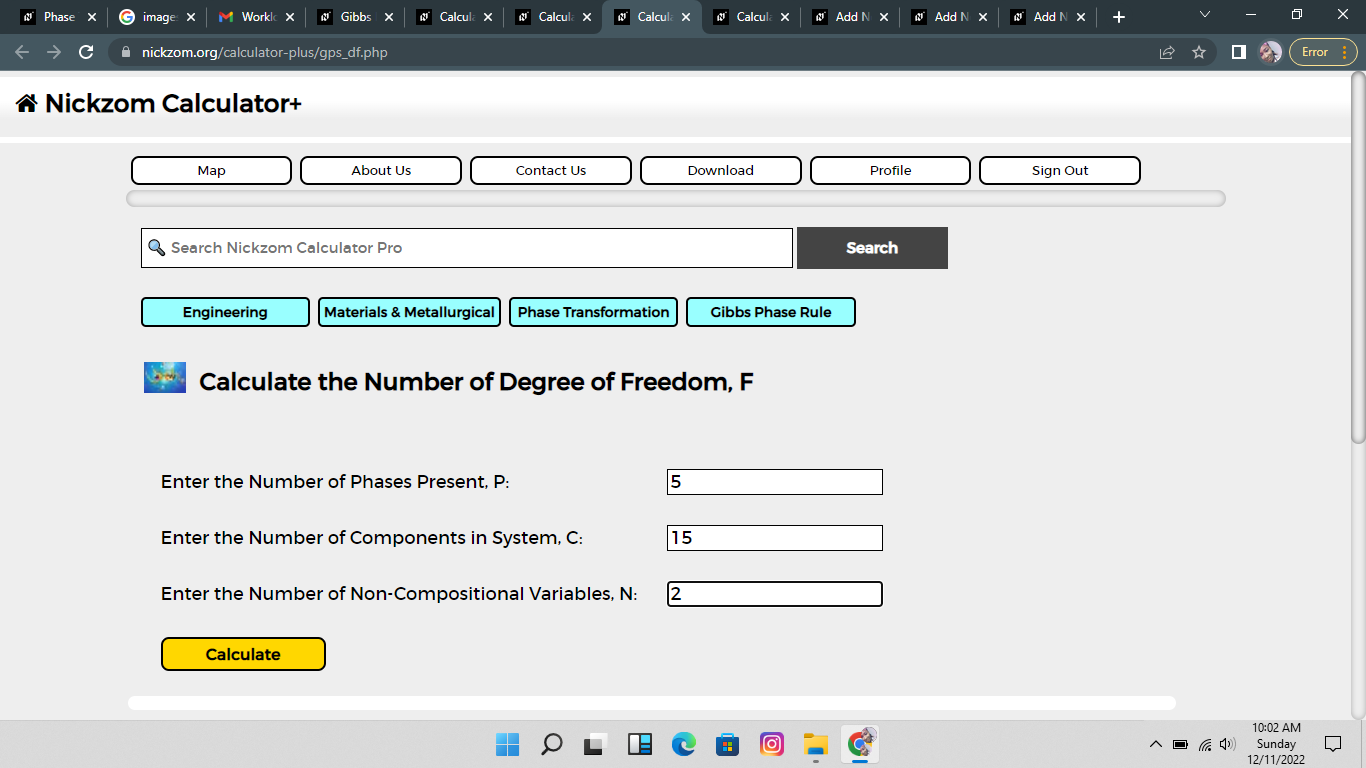Open the Chrome side panel
Image resolution: width=1366 pixels, height=768 pixels.
(1238, 52)
